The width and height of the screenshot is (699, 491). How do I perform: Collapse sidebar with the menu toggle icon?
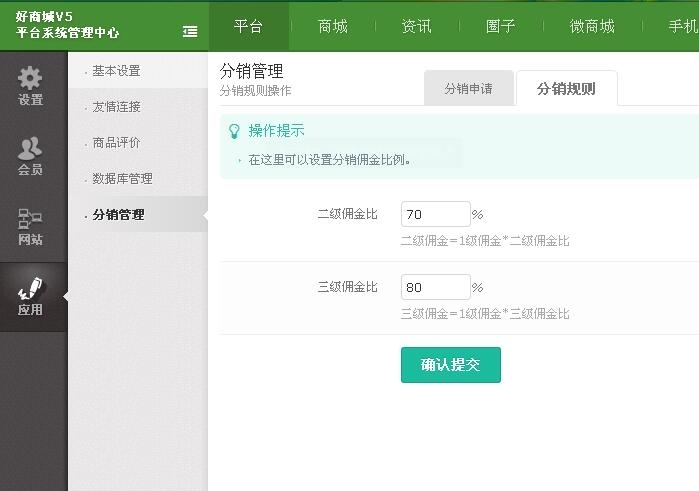(190, 32)
